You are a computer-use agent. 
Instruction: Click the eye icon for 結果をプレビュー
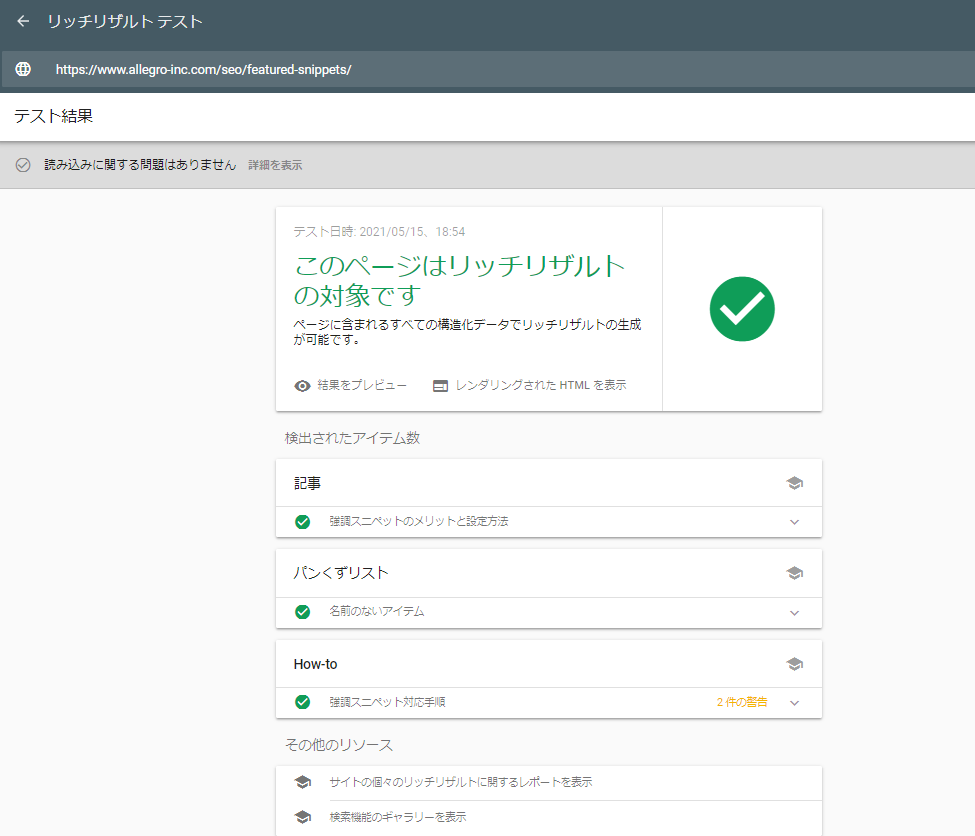302,386
